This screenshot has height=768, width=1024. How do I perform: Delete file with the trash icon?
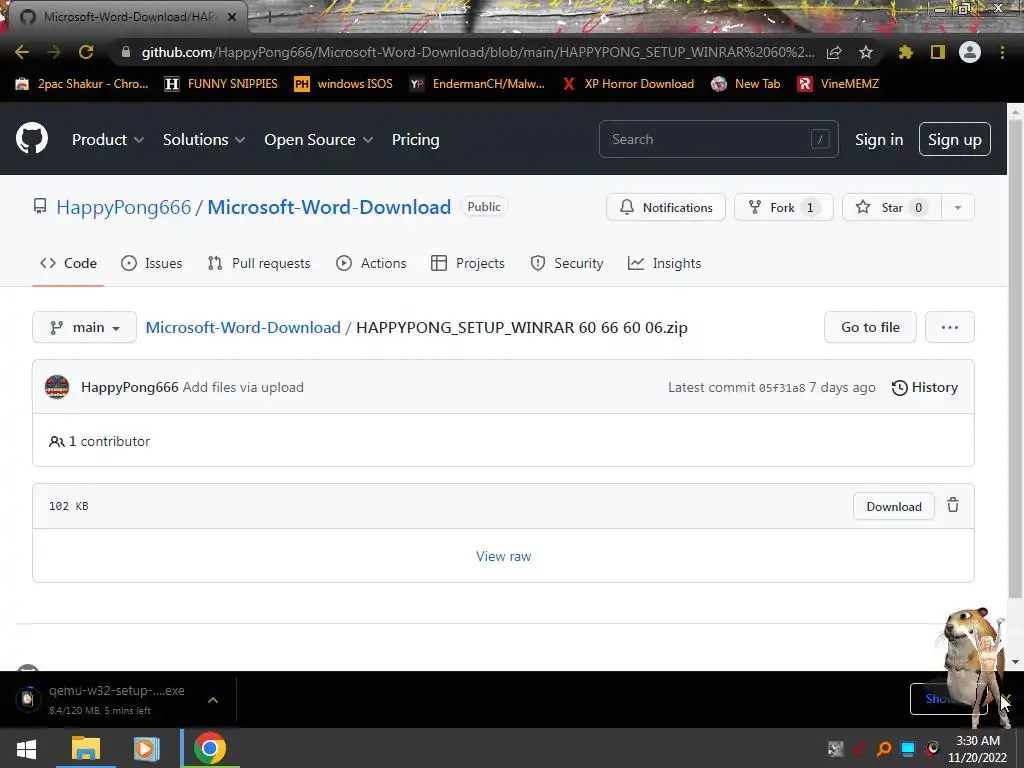pyautogui.click(x=953, y=505)
